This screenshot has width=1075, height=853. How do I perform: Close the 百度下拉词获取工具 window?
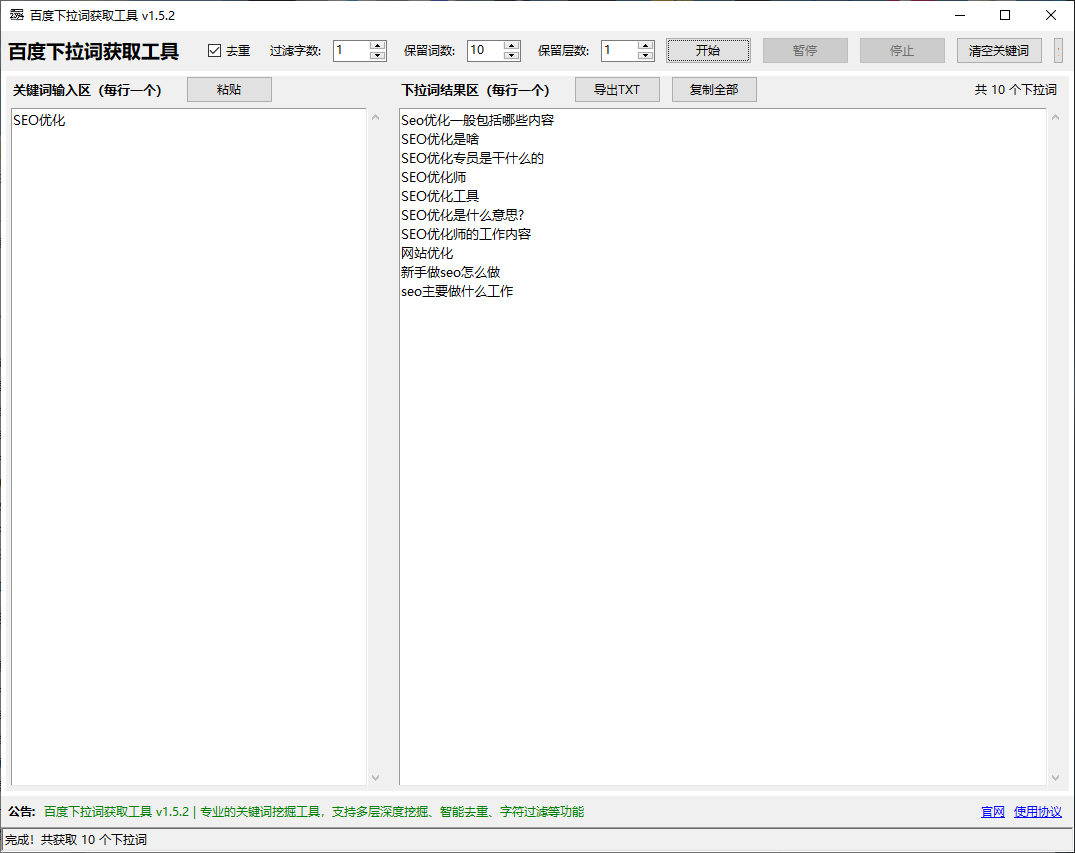pyautogui.click(x=1050, y=15)
